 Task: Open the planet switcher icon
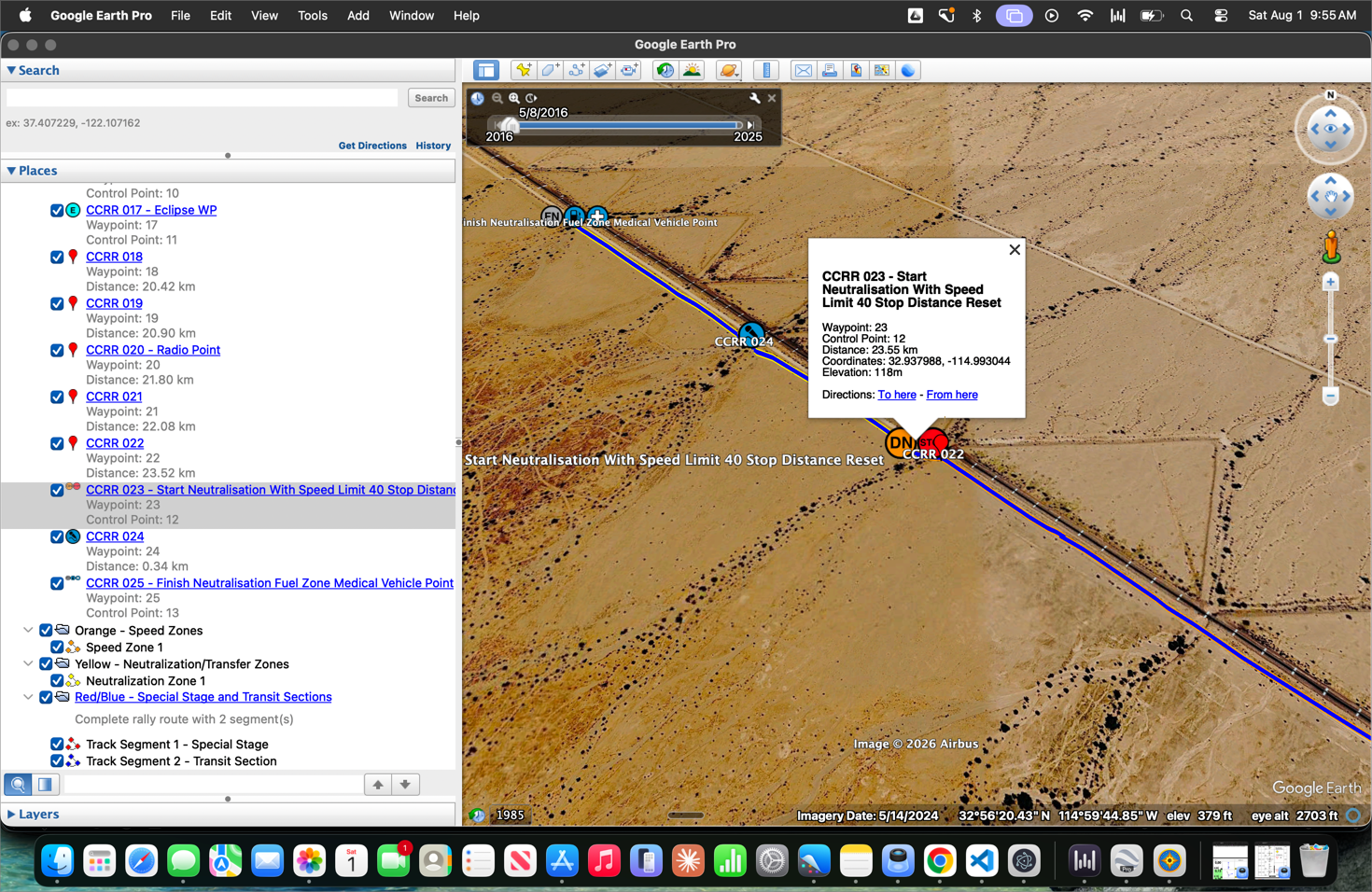pyautogui.click(x=729, y=70)
